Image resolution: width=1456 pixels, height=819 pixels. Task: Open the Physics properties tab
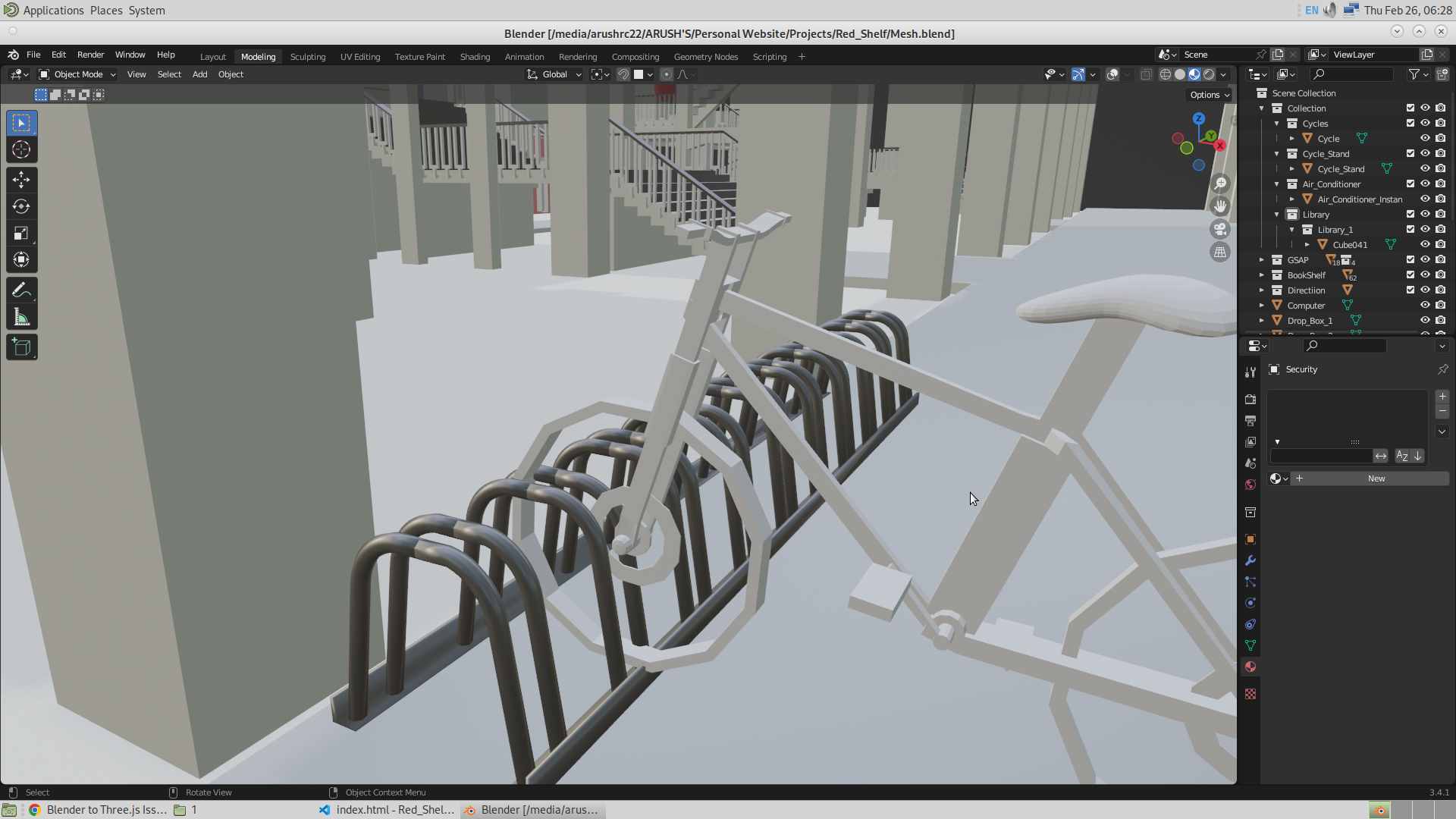tap(1250, 603)
